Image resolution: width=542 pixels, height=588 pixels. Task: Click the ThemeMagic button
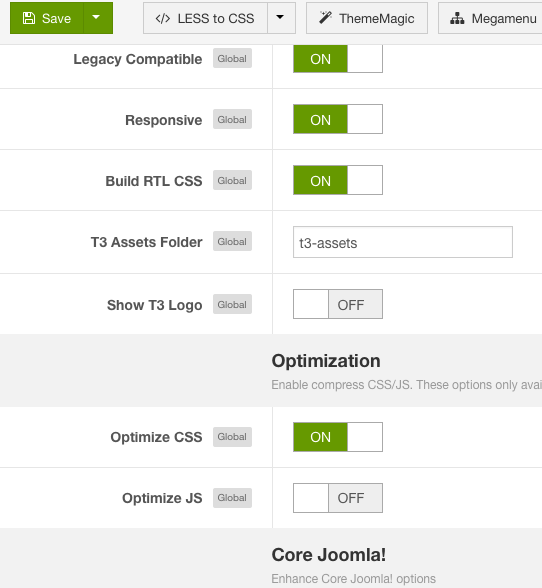367,18
